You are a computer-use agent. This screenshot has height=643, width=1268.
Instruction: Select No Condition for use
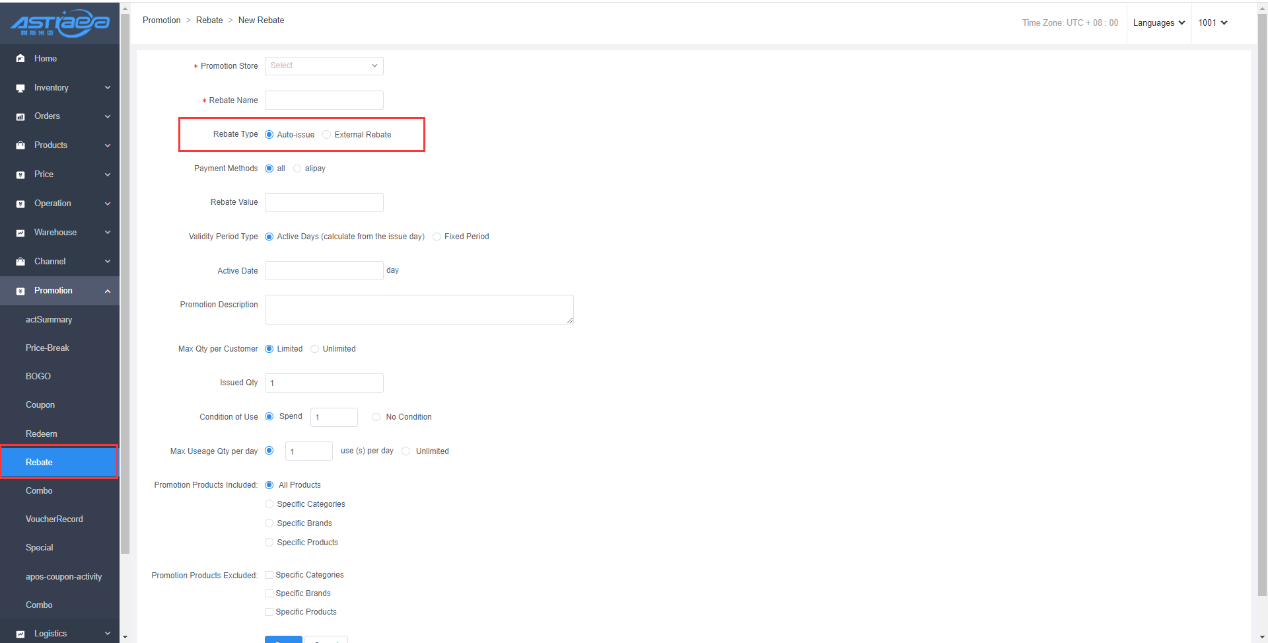click(x=376, y=417)
